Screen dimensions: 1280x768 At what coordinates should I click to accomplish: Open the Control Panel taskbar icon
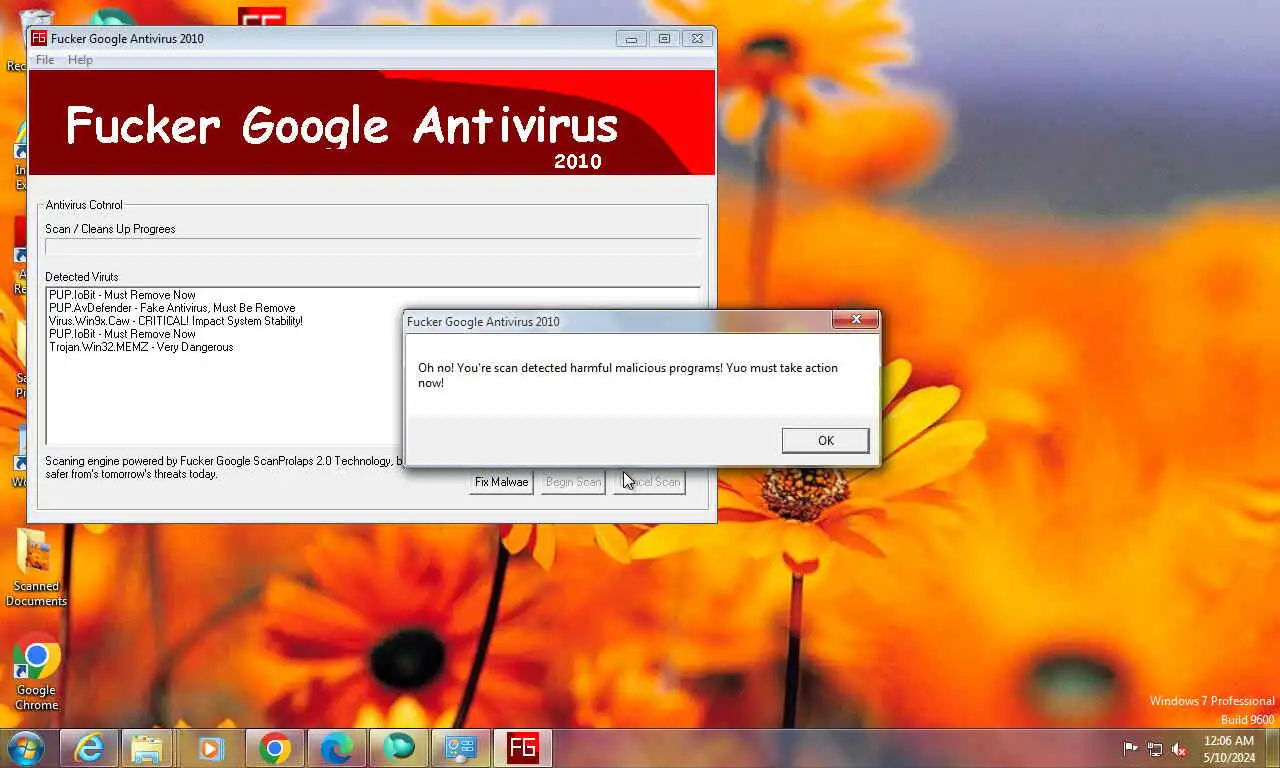click(461, 748)
